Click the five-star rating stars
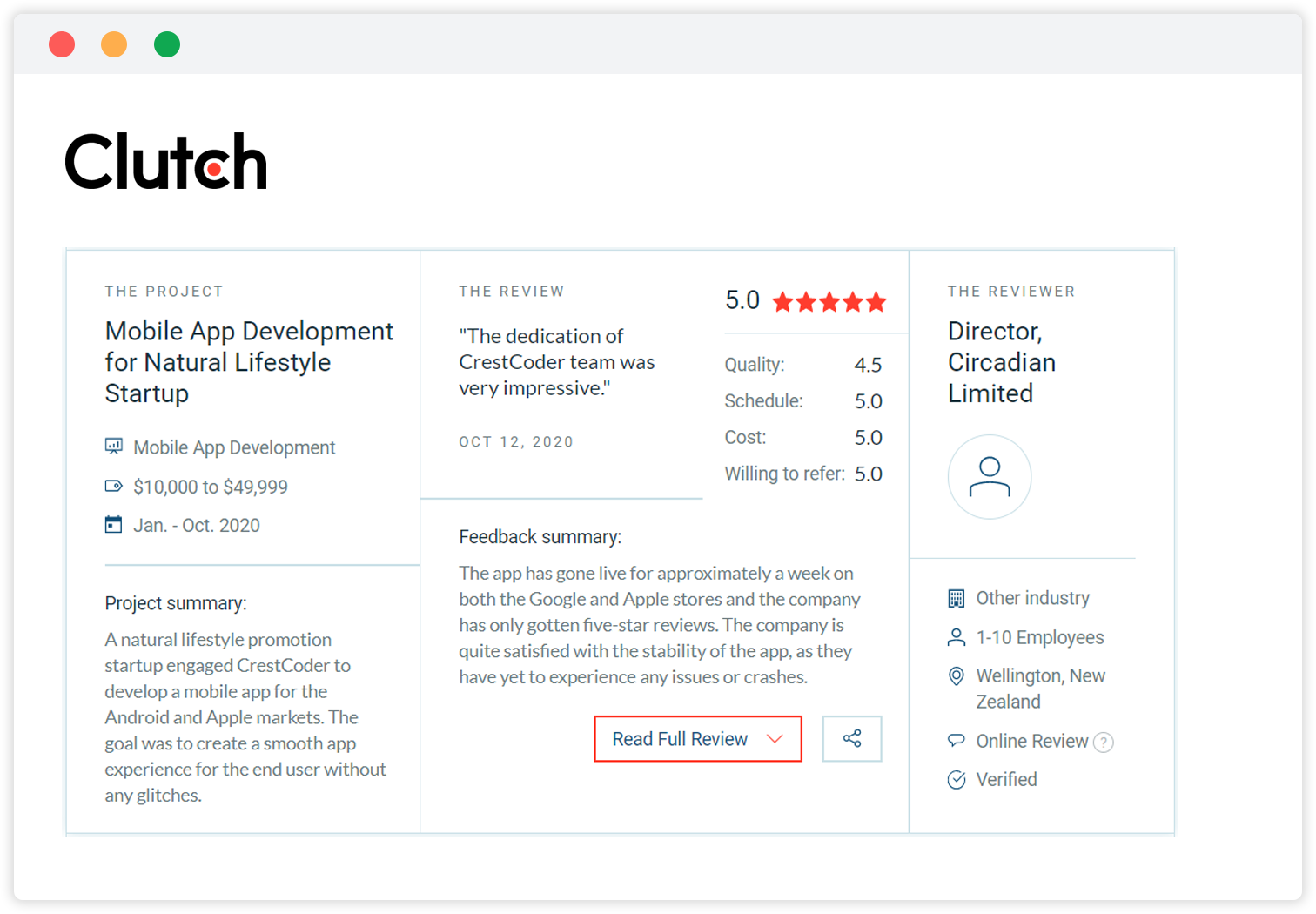 coord(829,302)
